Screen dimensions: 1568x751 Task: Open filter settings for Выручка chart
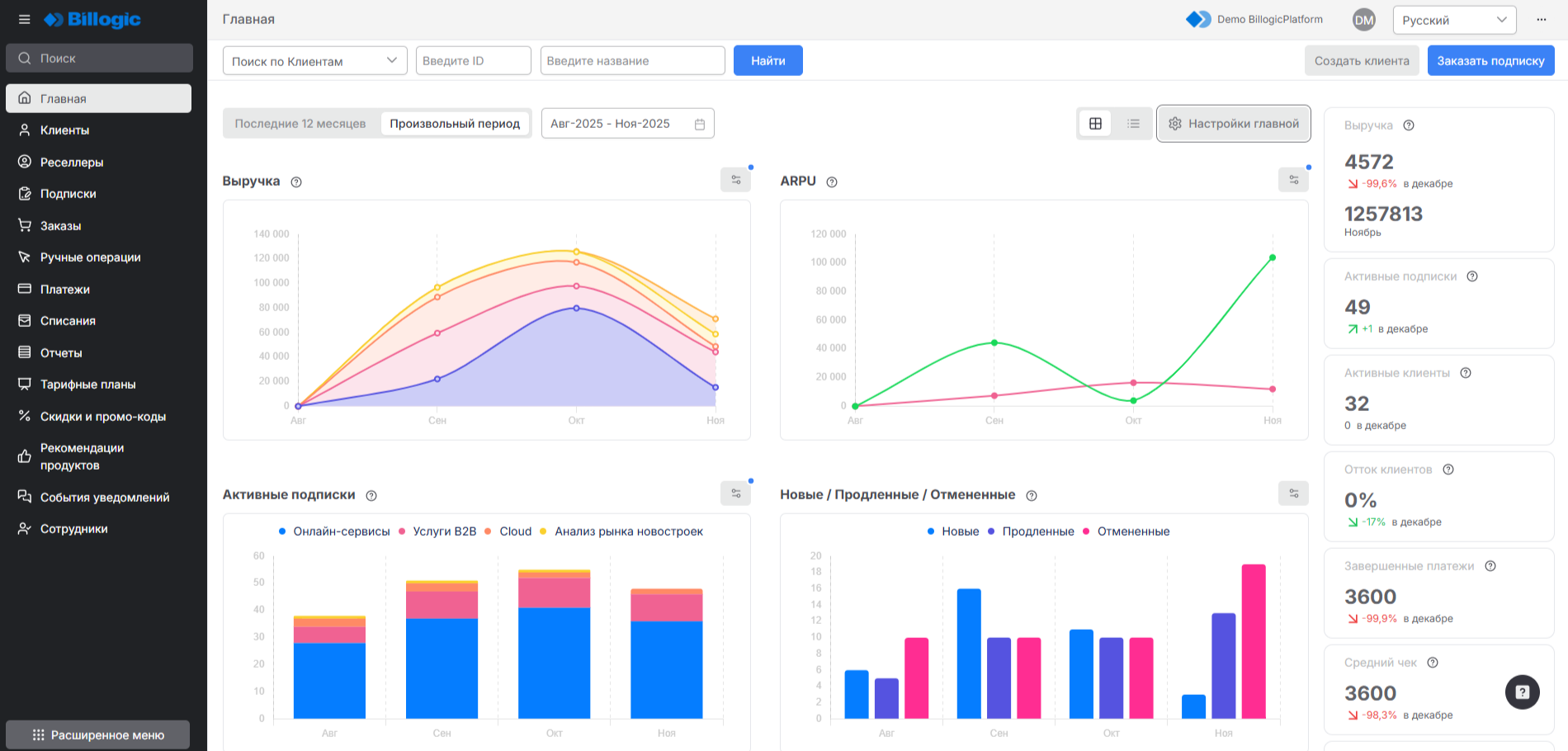735,180
